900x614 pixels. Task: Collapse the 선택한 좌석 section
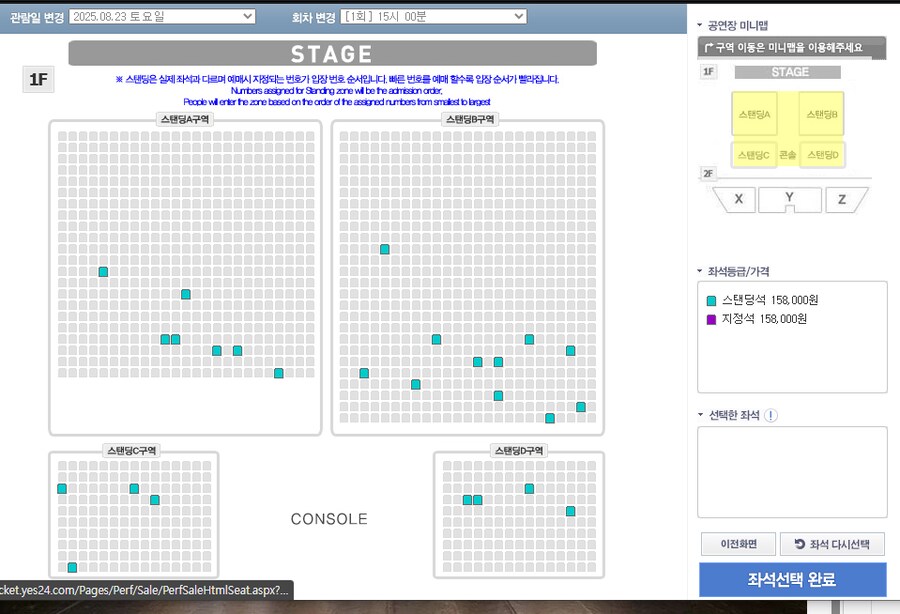click(701, 415)
